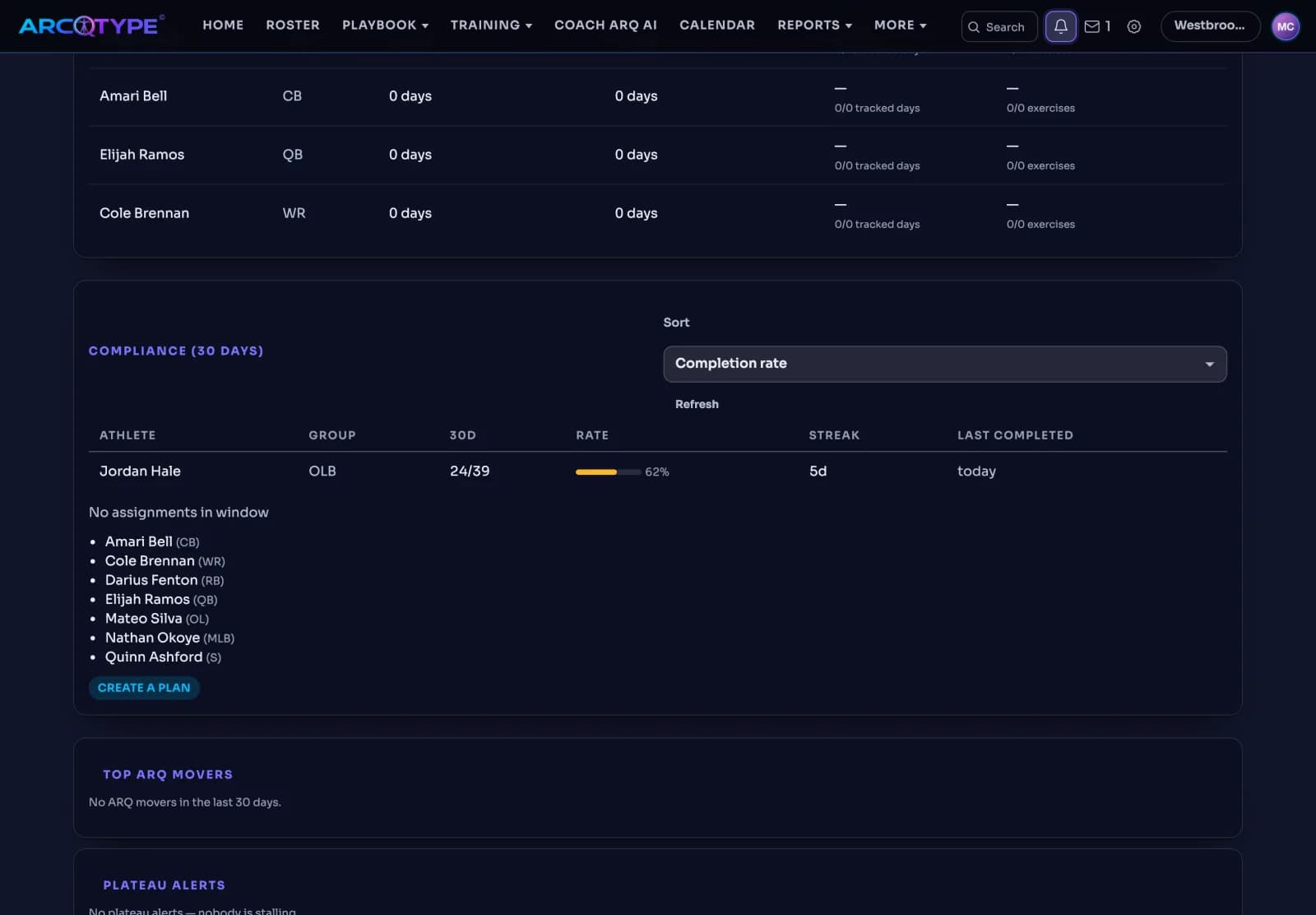Click Jordan Hale's 'today' last completed
The height and width of the screenshot is (915, 1316).
point(976,471)
